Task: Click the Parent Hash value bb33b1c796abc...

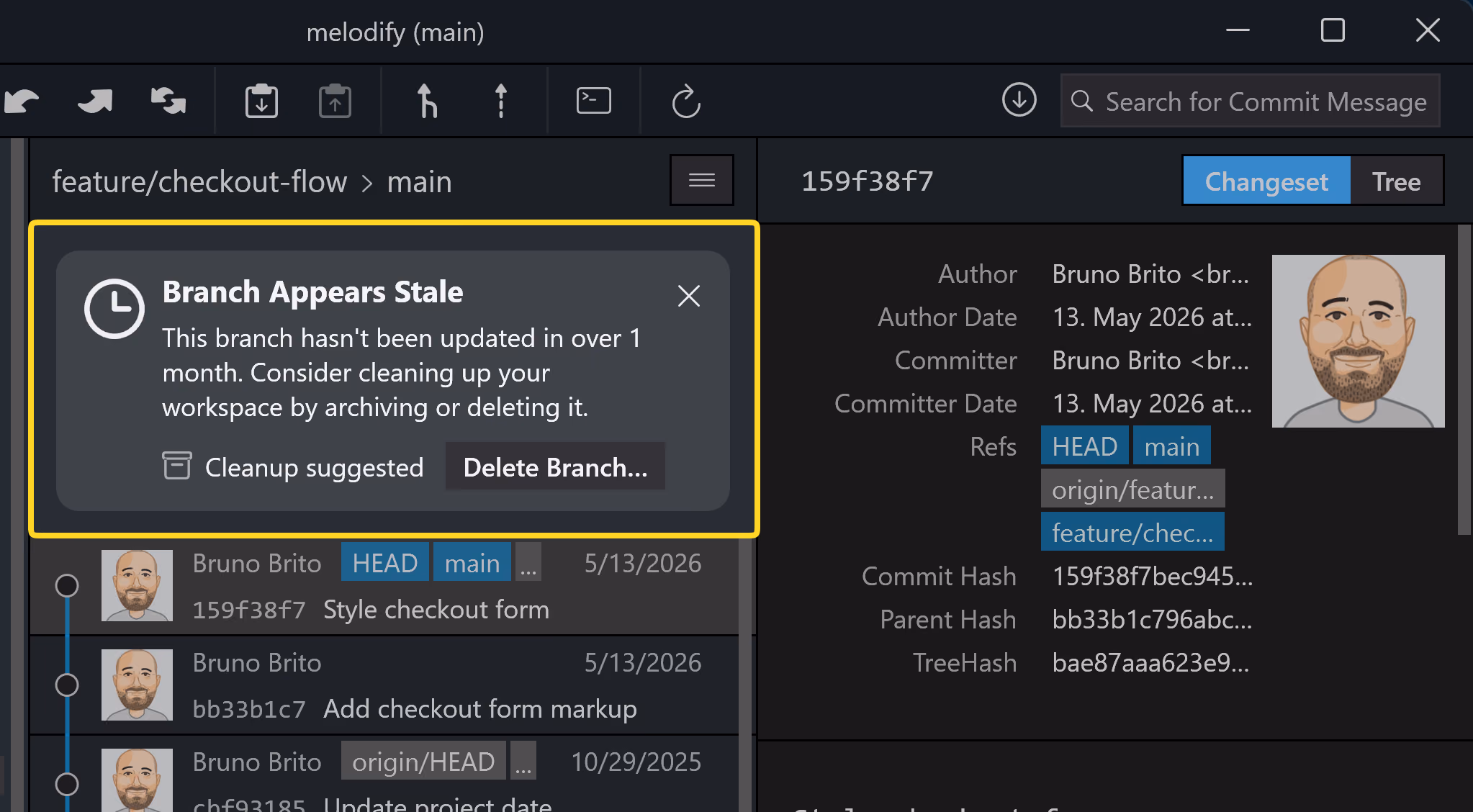Action: (1152, 619)
